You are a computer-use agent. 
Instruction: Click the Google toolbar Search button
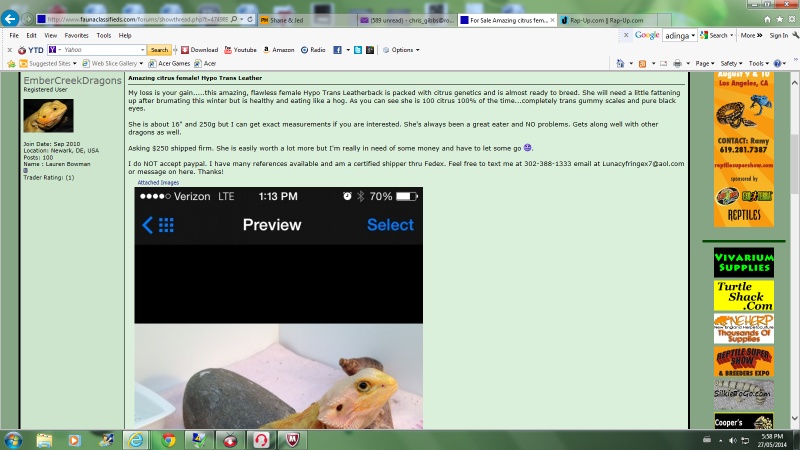714,36
